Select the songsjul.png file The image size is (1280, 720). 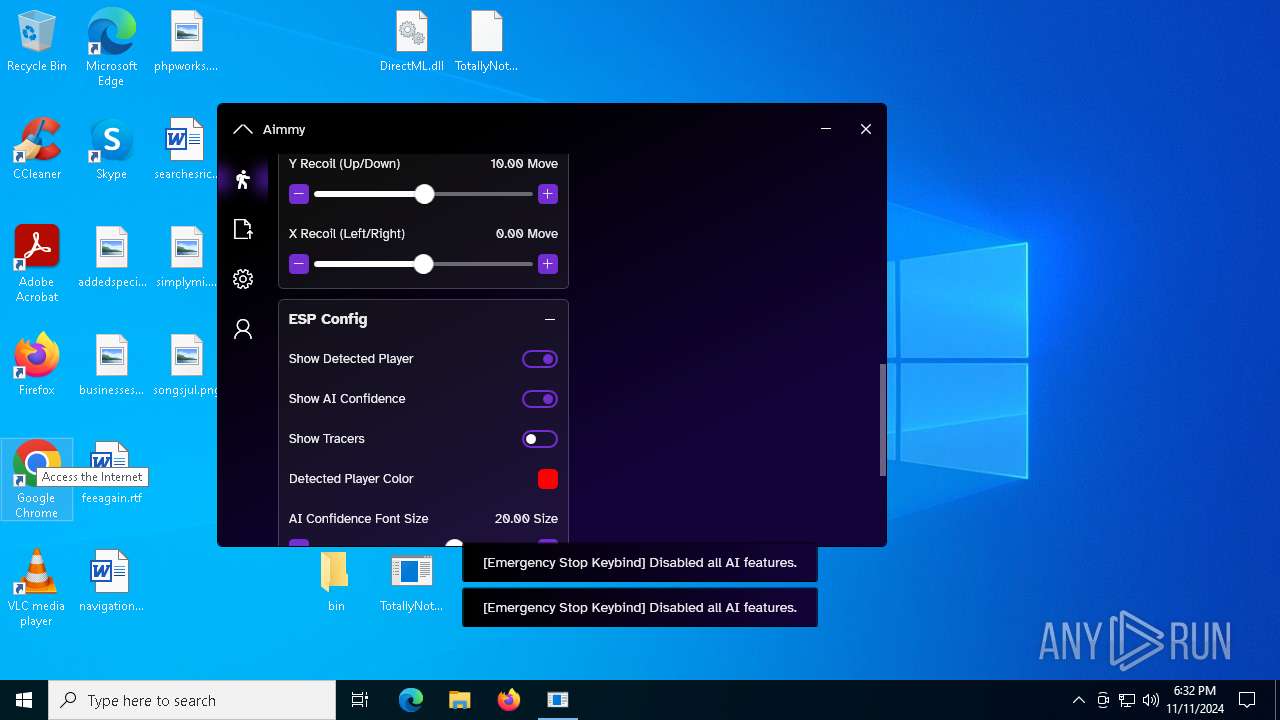[186, 366]
